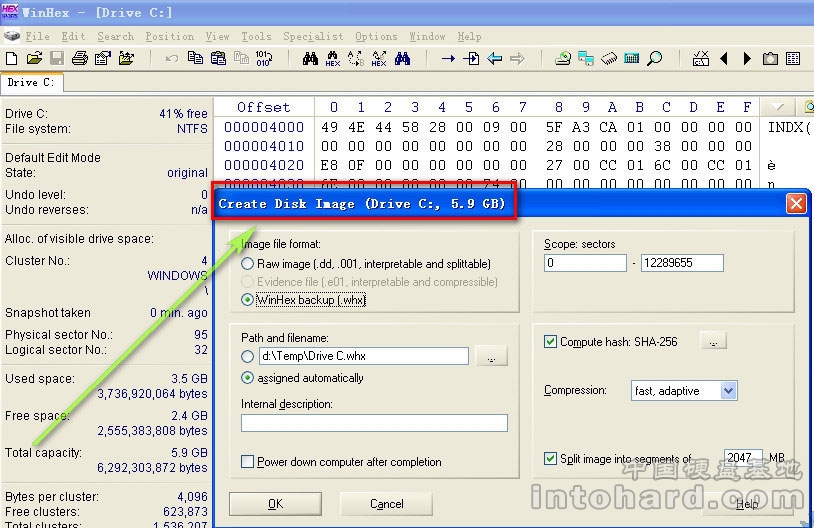Click the Clone Disk icon
The width and height of the screenshot is (814, 528).
coord(586,58)
